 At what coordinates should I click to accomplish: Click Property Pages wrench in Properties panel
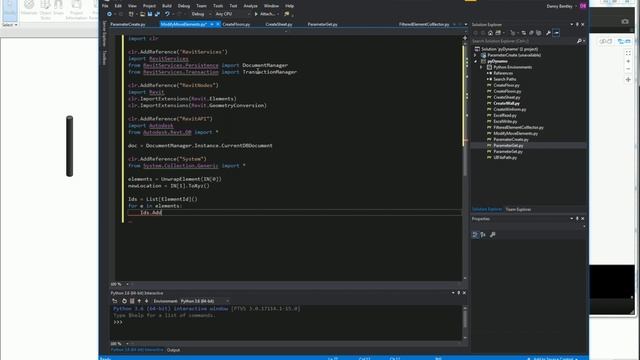pos(493,235)
